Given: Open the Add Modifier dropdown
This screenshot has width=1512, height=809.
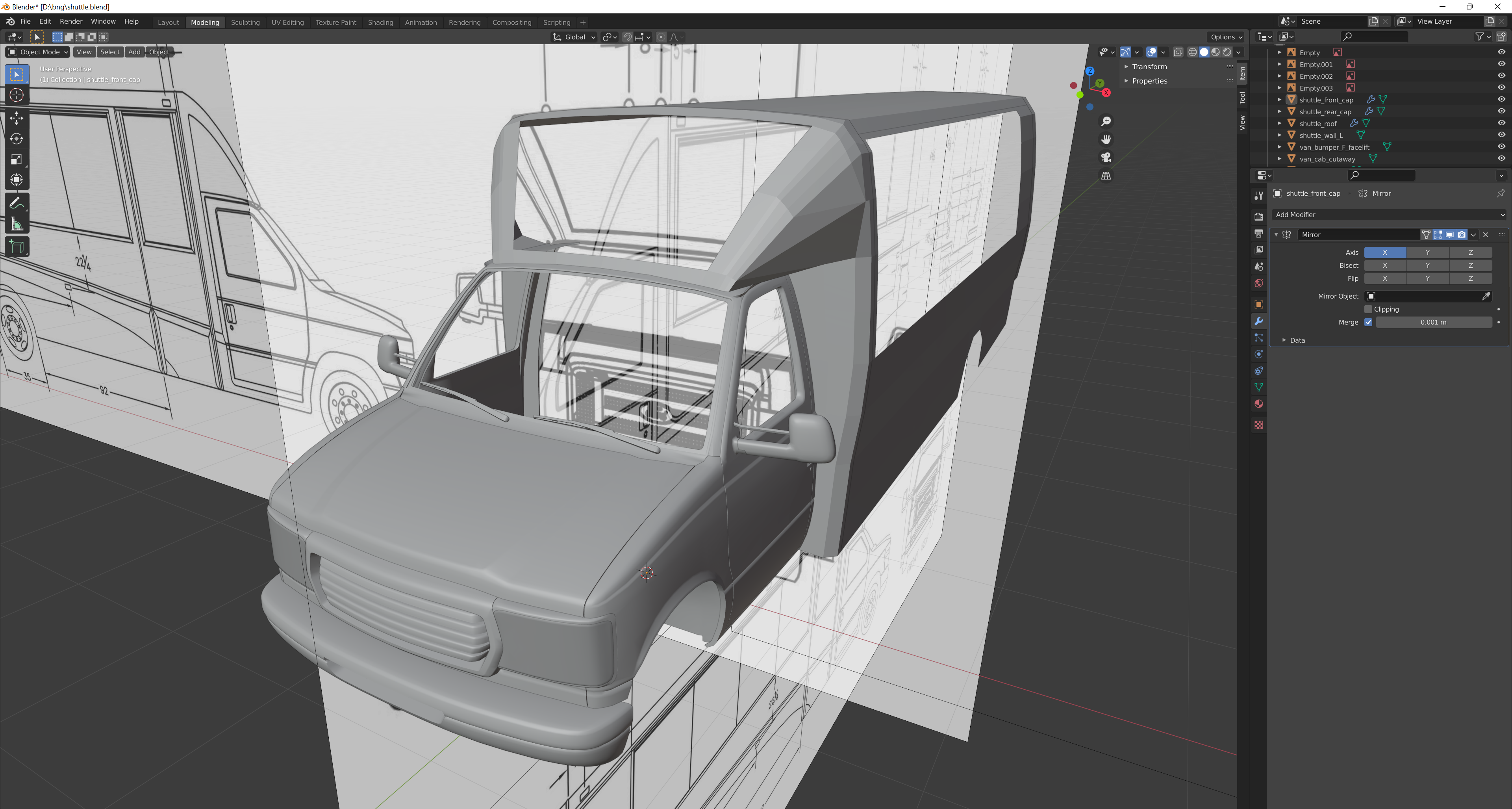Looking at the screenshot, I should pos(1389,215).
